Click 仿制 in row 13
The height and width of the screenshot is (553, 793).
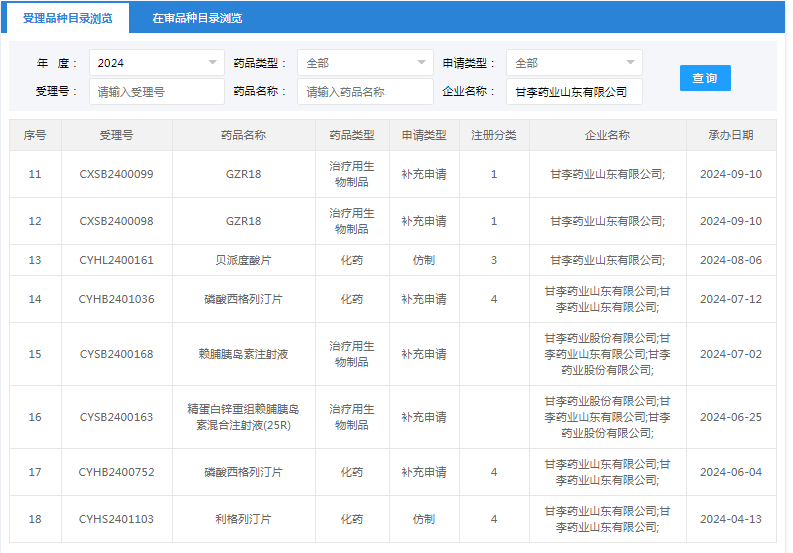click(x=424, y=260)
